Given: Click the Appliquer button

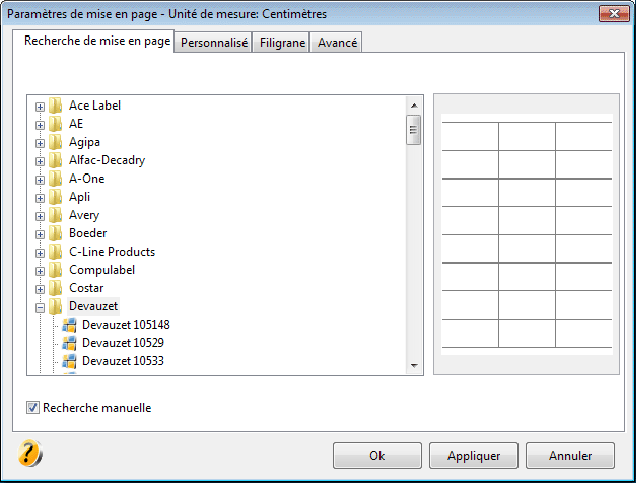Looking at the screenshot, I should (x=474, y=456).
